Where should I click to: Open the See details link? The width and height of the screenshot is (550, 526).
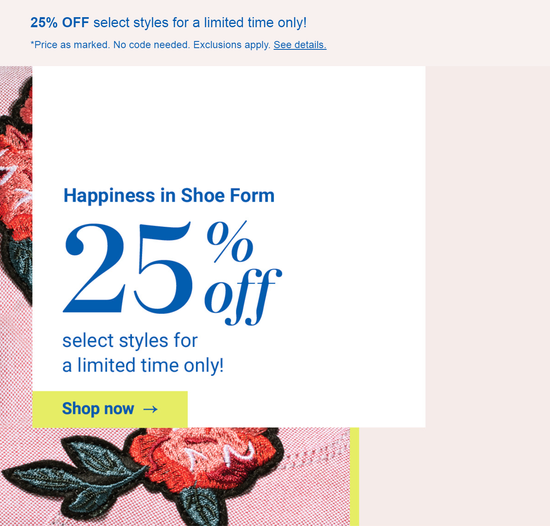tap(300, 45)
